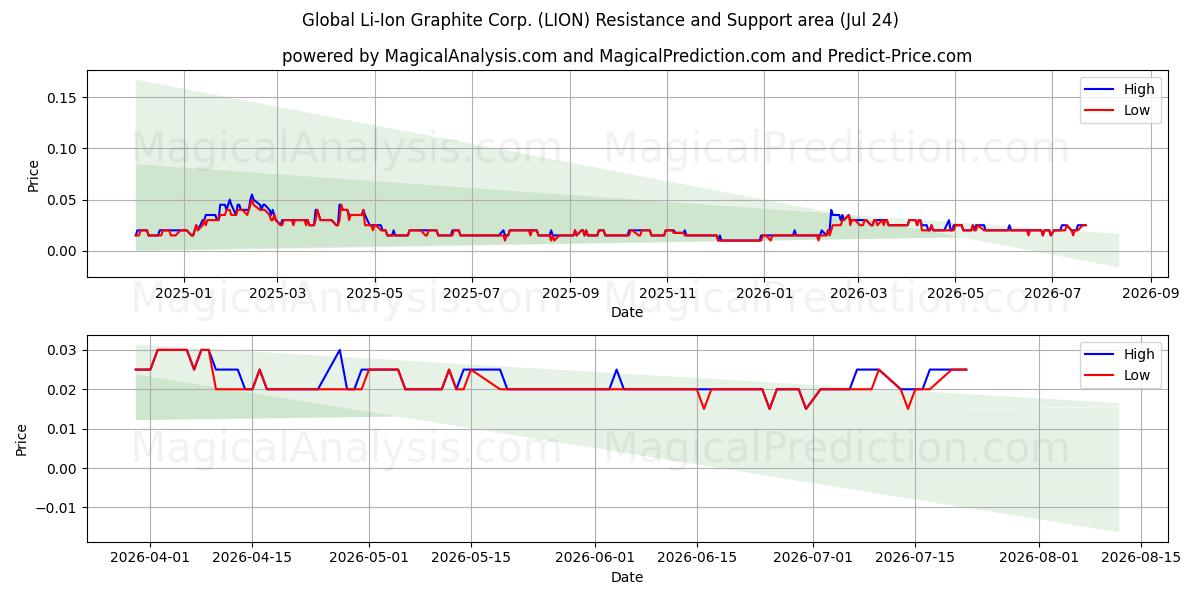Viewport: 1200px width, 600px height.
Task: Click the 'Date' x-axis label of top chart
Action: click(x=627, y=312)
